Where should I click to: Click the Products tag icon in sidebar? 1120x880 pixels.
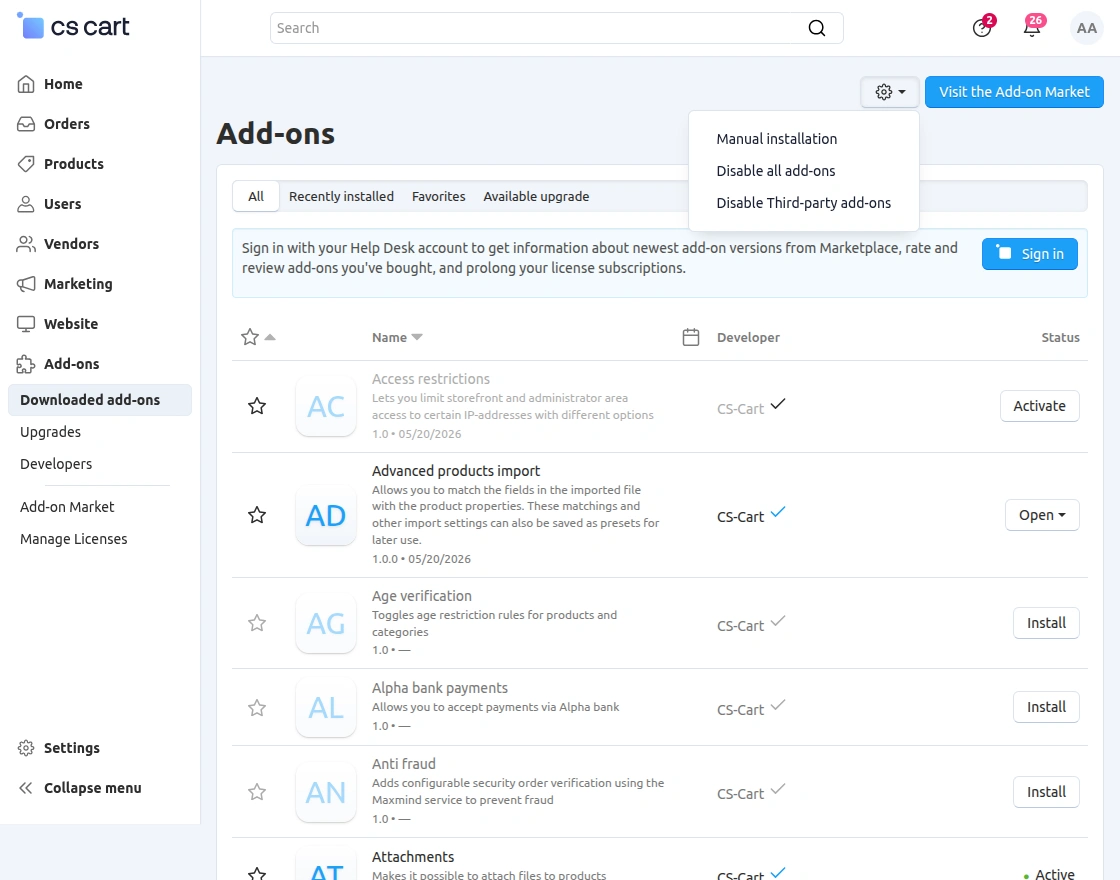pos(26,164)
